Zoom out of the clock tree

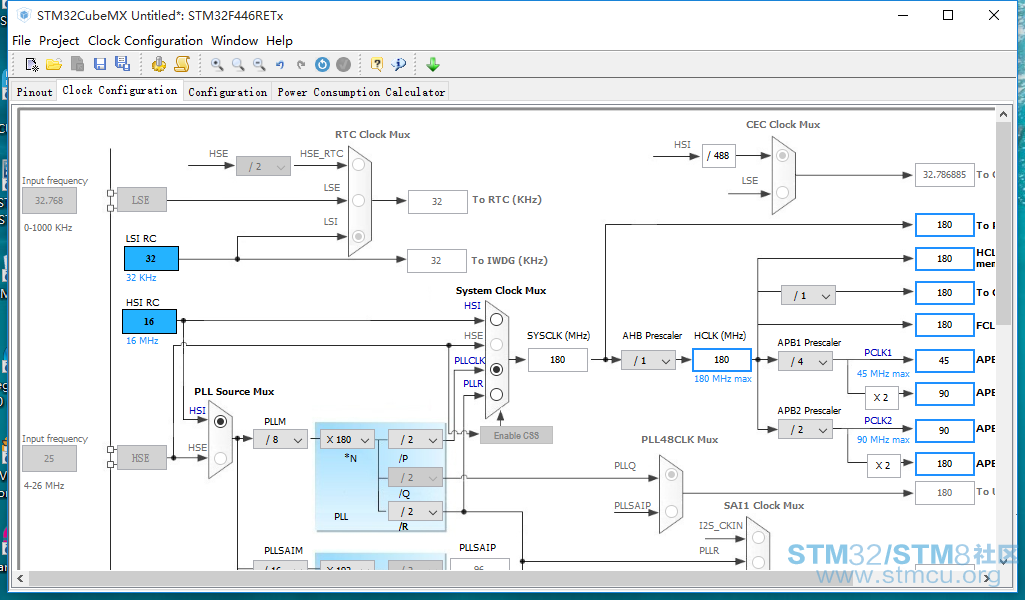259,64
